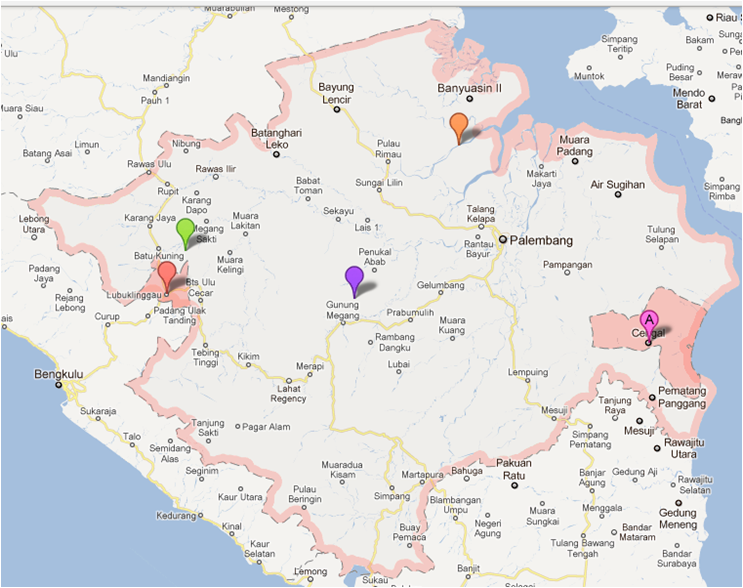Click the Pampangan label
This screenshot has height=588, width=743.
tap(567, 264)
